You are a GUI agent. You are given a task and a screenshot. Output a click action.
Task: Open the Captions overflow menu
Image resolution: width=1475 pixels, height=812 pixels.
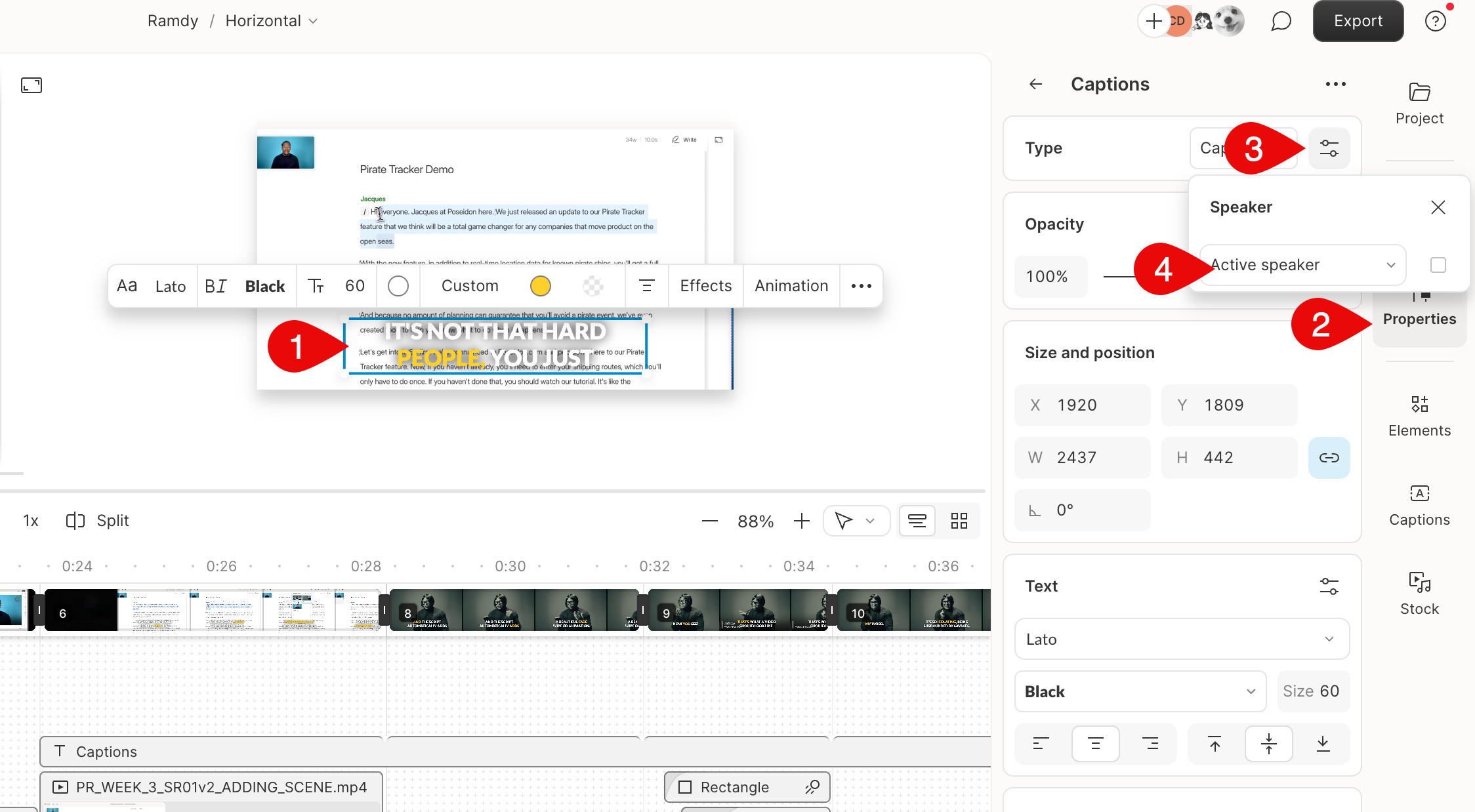click(x=1335, y=84)
